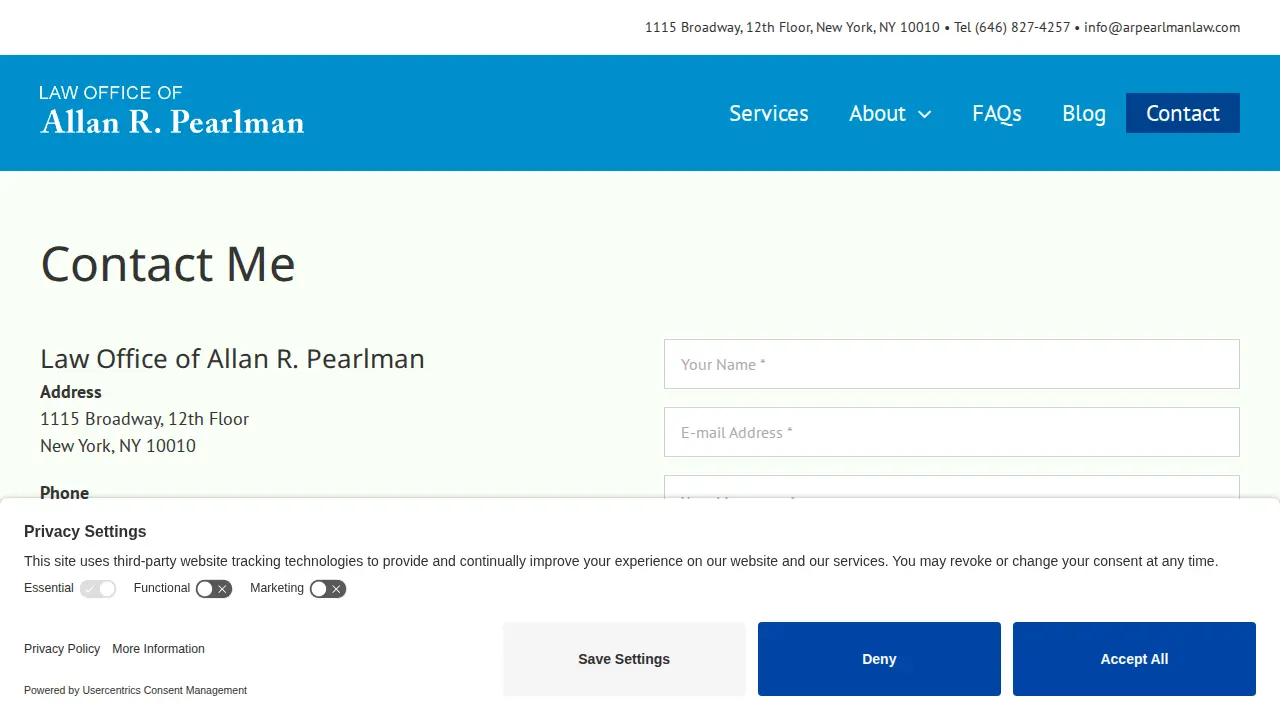Click the Accept All button
This screenshot has height=720, width=1280.
coord(1134,659)
